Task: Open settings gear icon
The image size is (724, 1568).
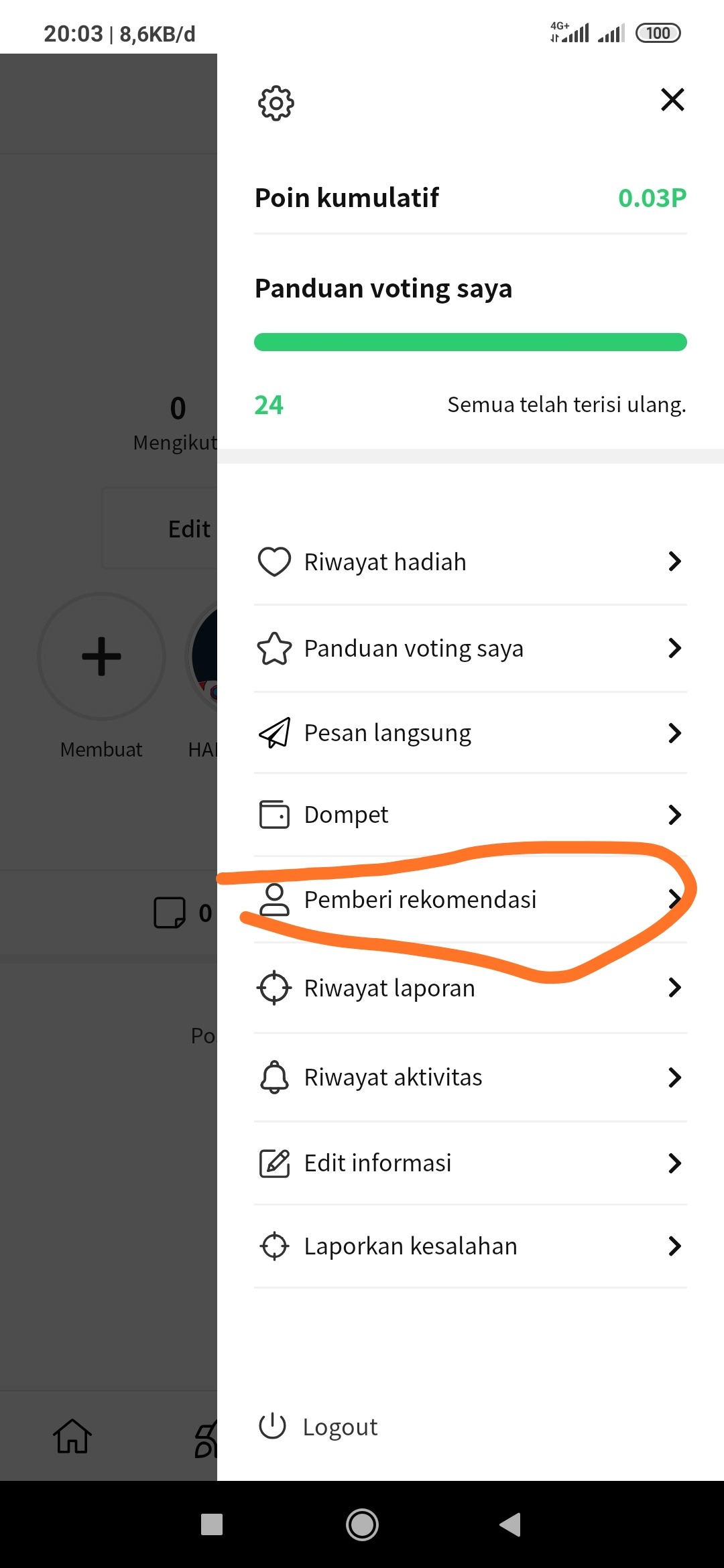Action: coord(276,103)
